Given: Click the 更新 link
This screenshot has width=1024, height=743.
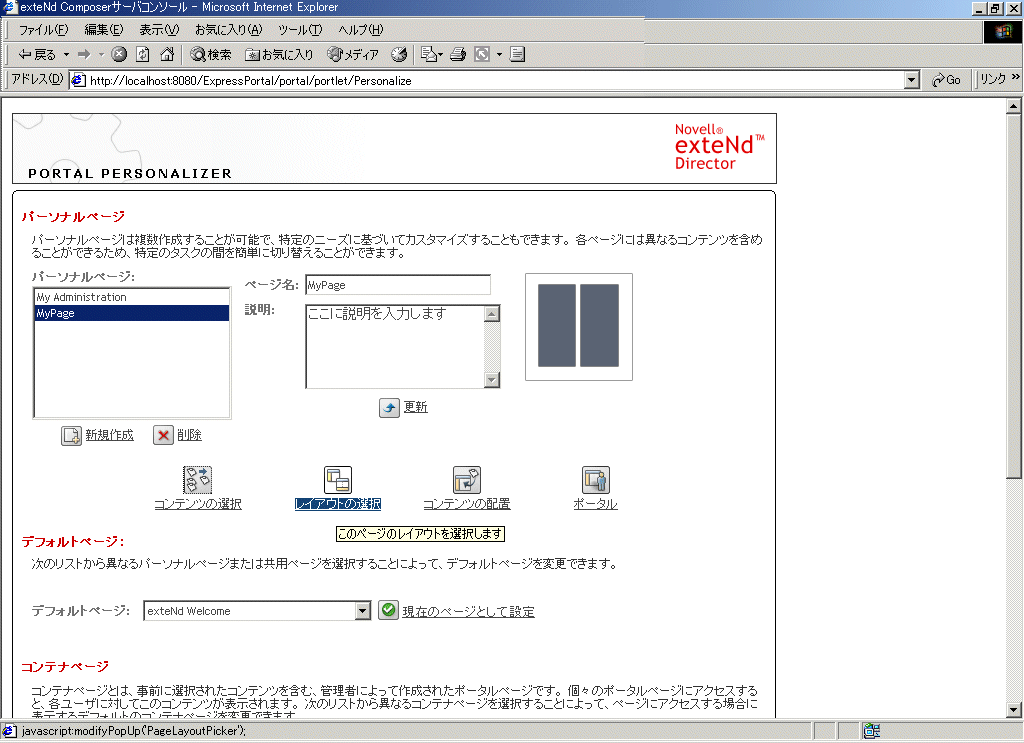Looking at the screenshot, I should tap(415, 407).
